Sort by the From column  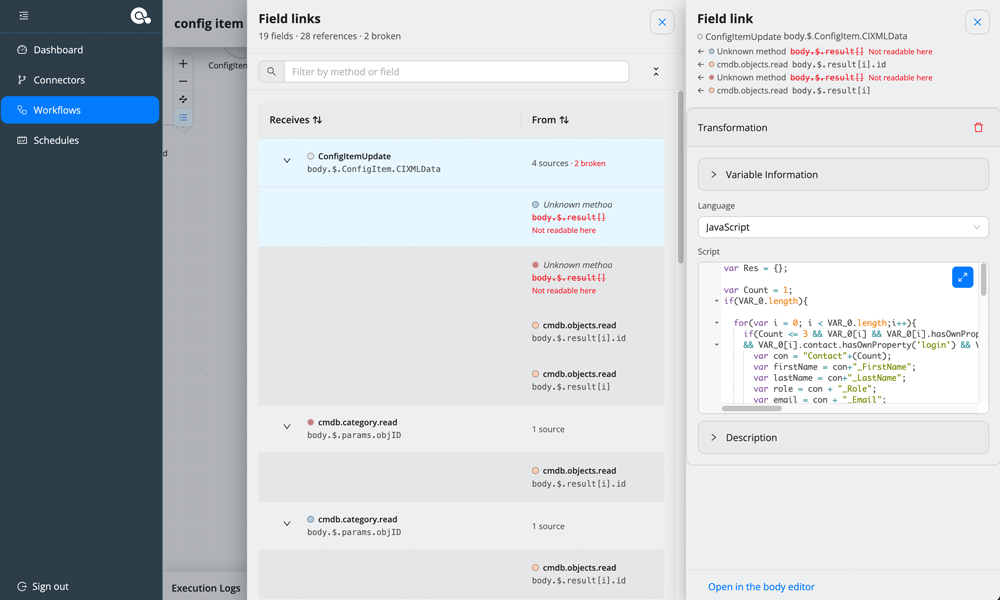tap(550, 120)
